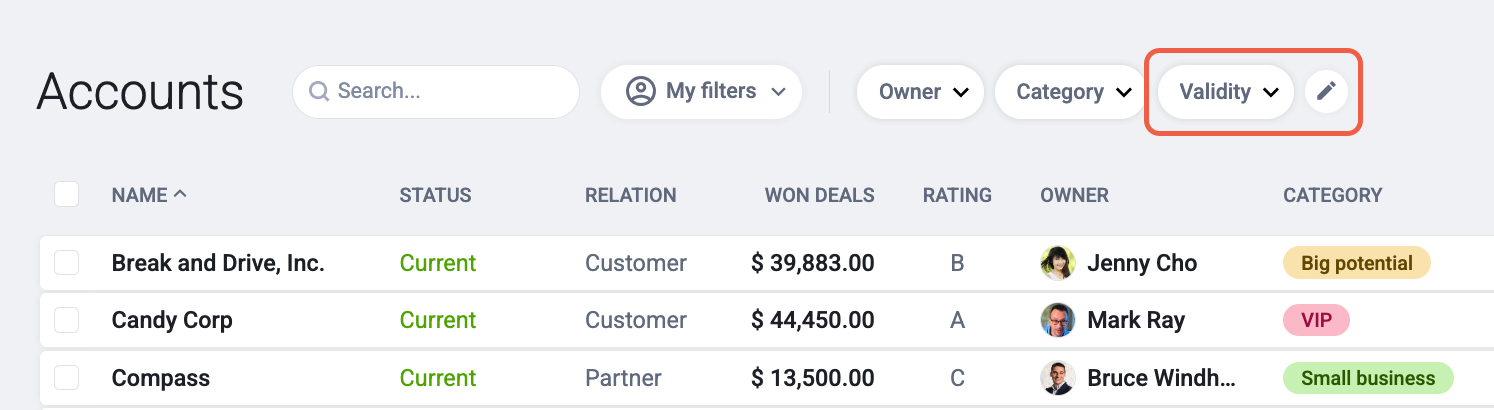Screen dimensions: 1494x410
Task: Select the Compass row checkbox
Action: click(66, 378)
